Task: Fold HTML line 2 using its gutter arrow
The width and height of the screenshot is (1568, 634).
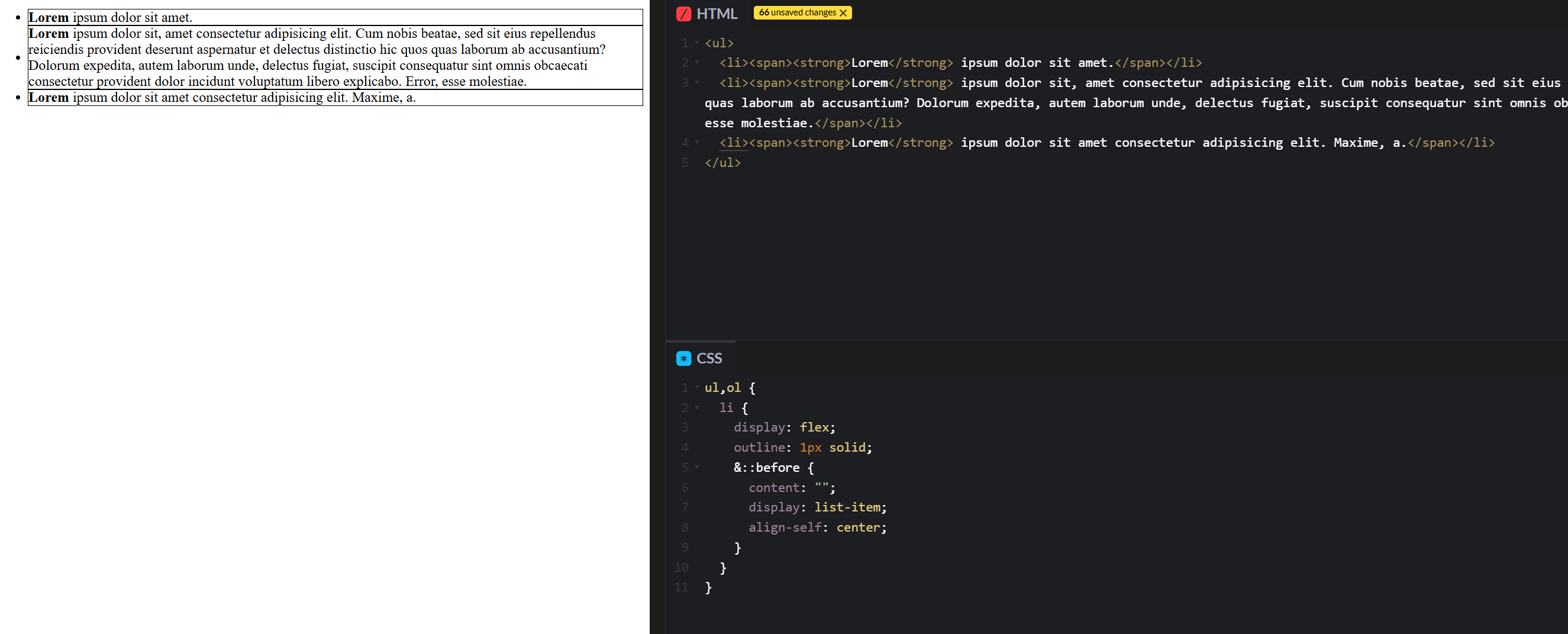Action: tap(697, 63)
